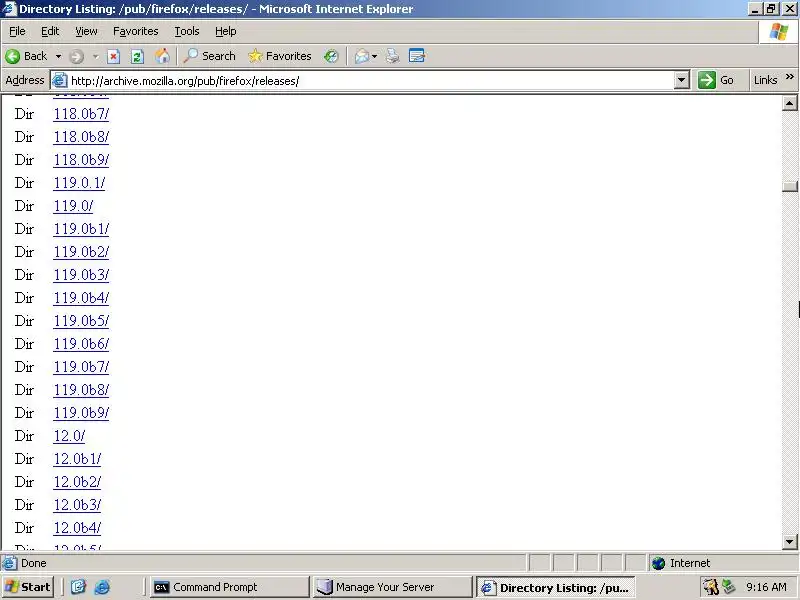Open the 12.0b3/ directory link
The height and width of the screenshot is (600, 800).
tap(77, 505)
